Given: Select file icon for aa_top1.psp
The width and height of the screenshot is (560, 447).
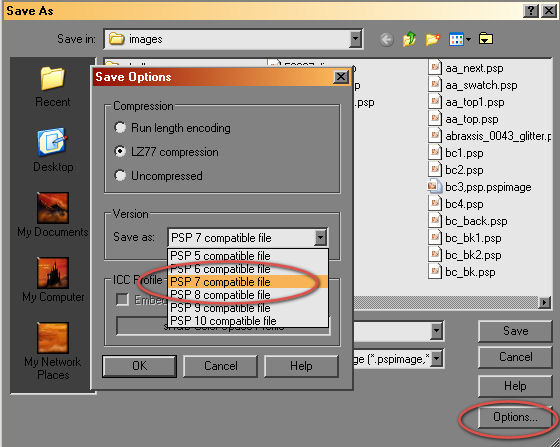Looking at the screenshot, I should click(x=435, y=101).
